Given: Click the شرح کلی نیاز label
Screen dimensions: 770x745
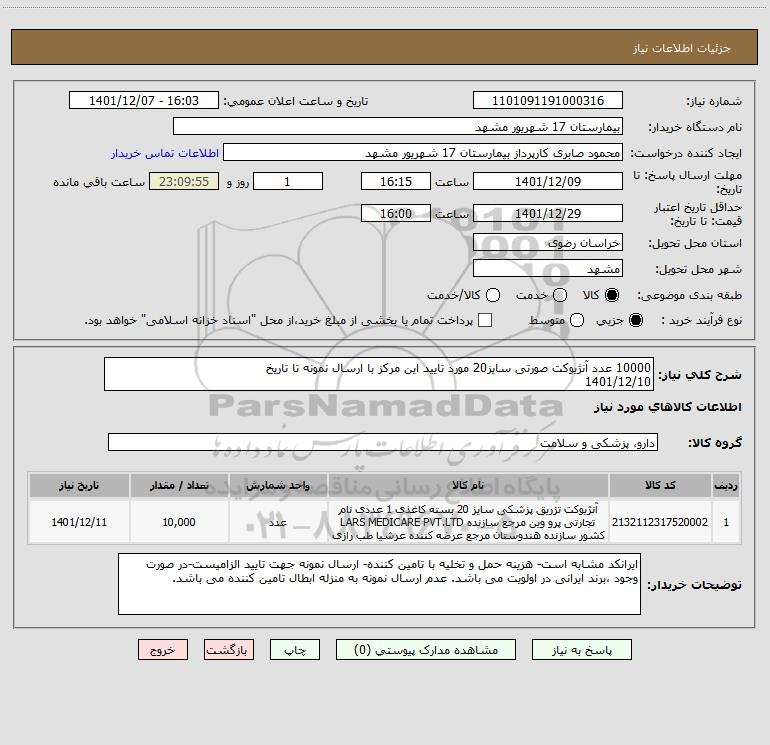Looking at the screenshot, I should coord(700,375).
